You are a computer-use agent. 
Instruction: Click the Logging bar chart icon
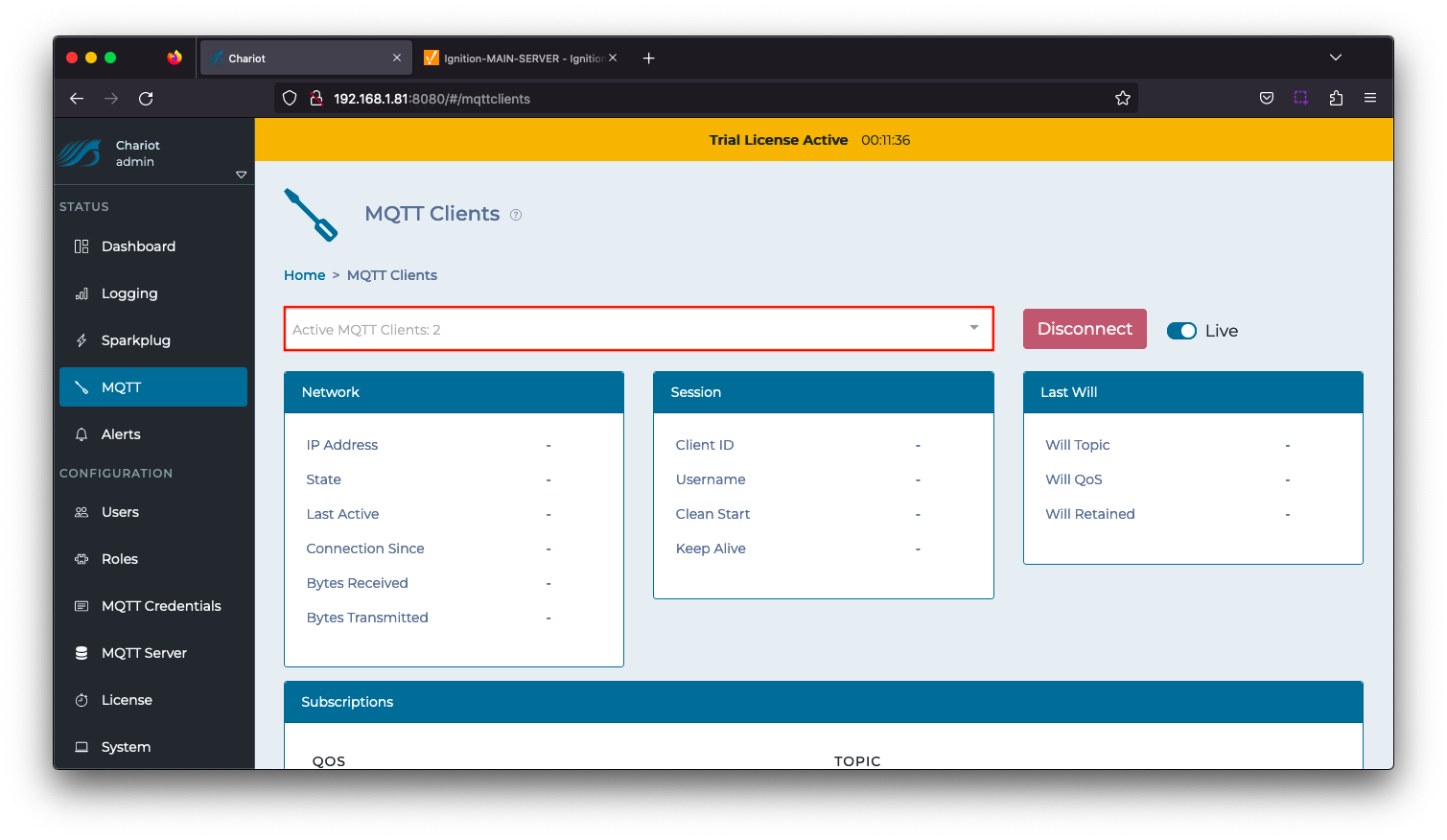point(82,293)
